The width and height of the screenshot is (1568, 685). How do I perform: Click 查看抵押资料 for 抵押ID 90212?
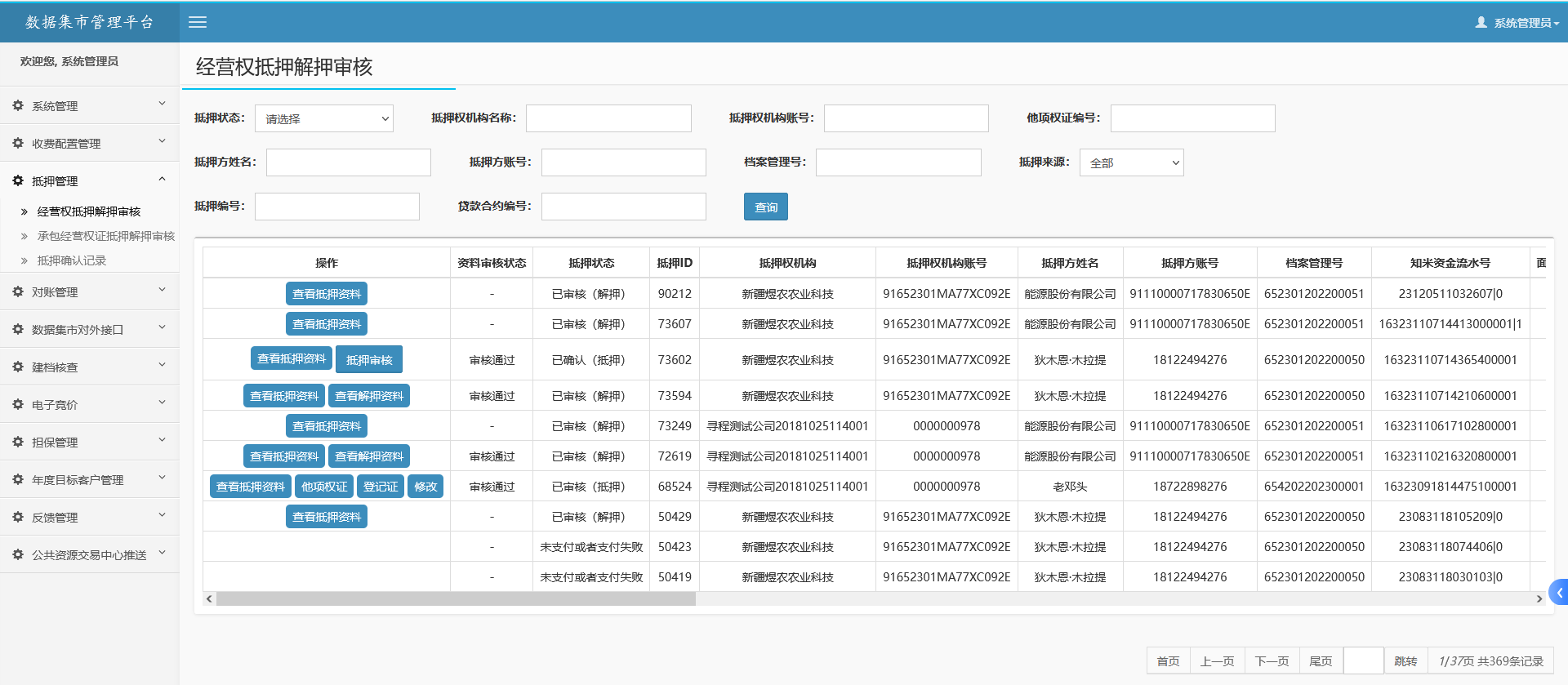coord(327,294)
